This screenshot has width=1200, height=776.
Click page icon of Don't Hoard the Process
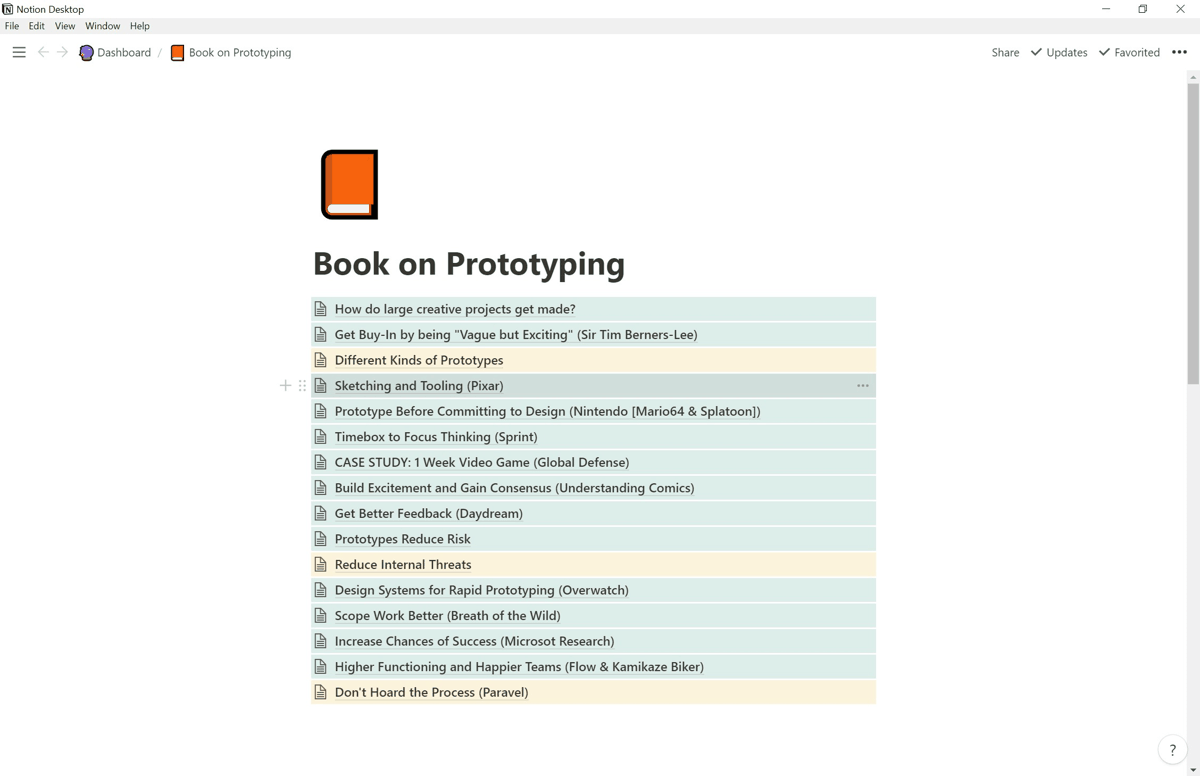click(320, 691)
